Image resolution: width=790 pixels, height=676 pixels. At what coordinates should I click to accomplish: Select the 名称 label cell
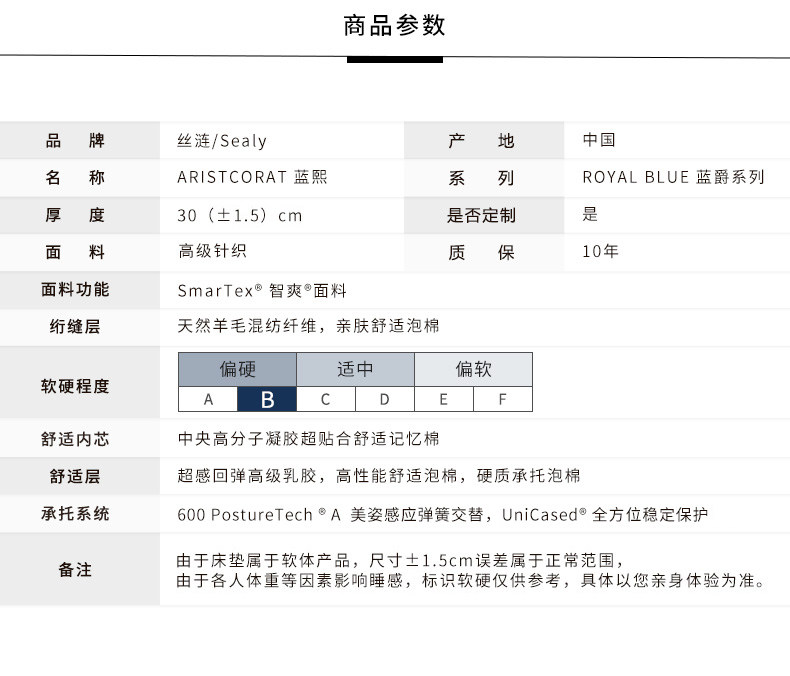tap(80, 178)
